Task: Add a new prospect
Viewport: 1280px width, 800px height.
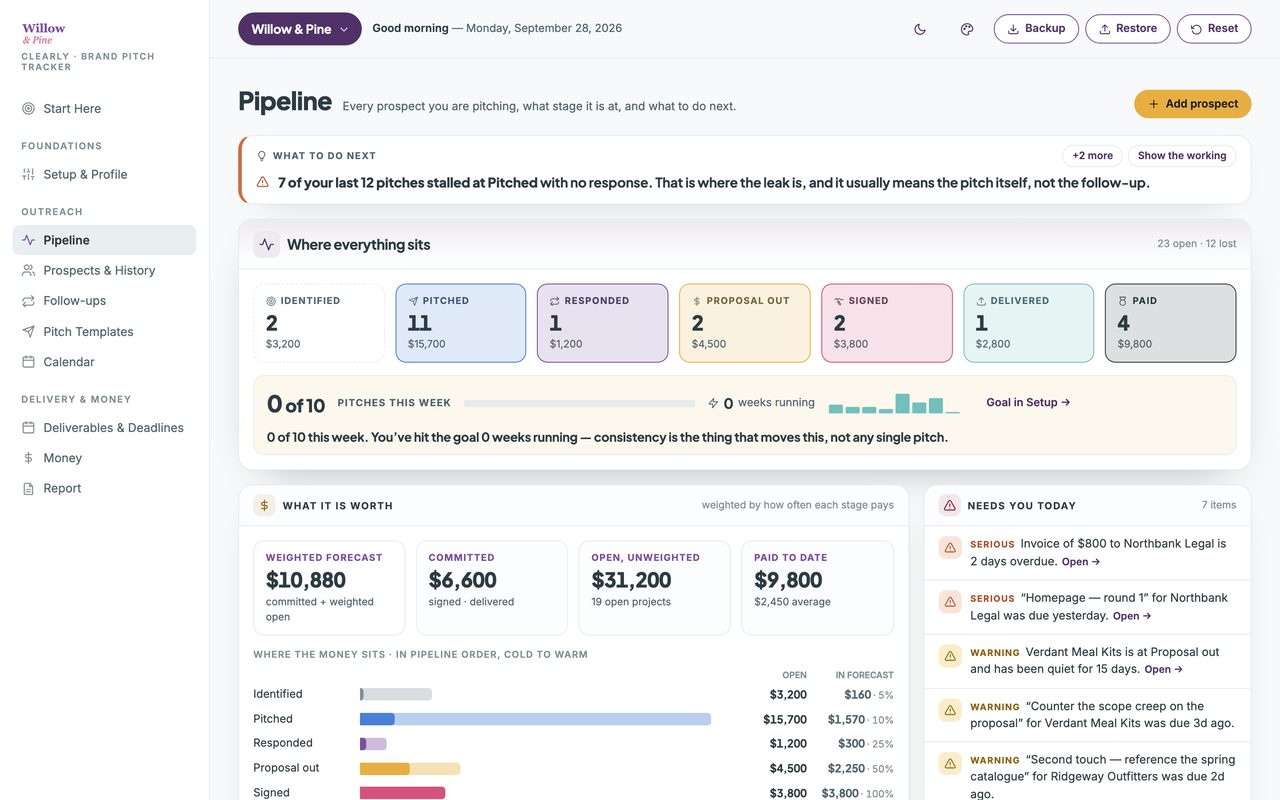Action: click(1192, 104)
